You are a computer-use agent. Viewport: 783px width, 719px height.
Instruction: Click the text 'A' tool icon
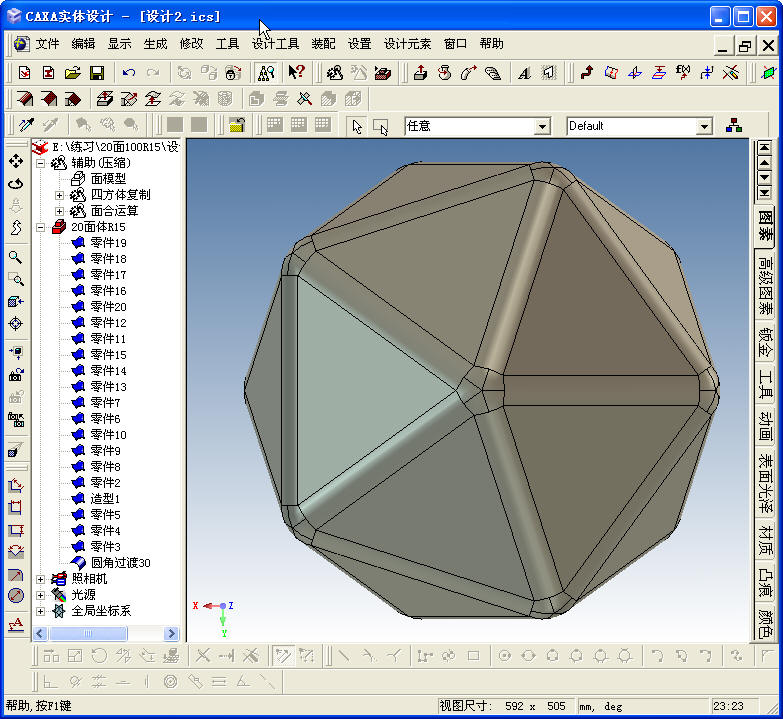pos(524,73)
